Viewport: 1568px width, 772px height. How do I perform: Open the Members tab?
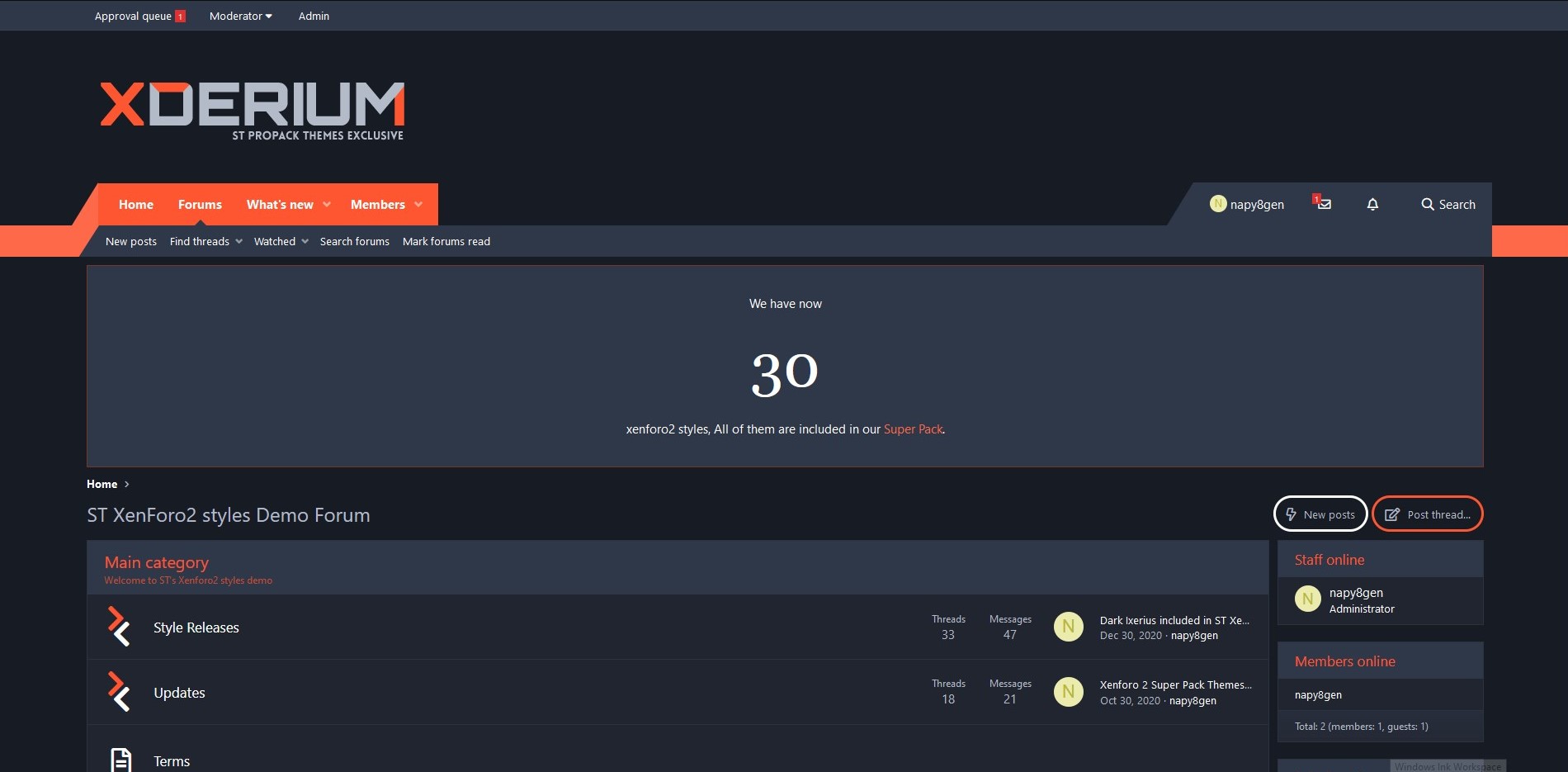coord(377,205)
